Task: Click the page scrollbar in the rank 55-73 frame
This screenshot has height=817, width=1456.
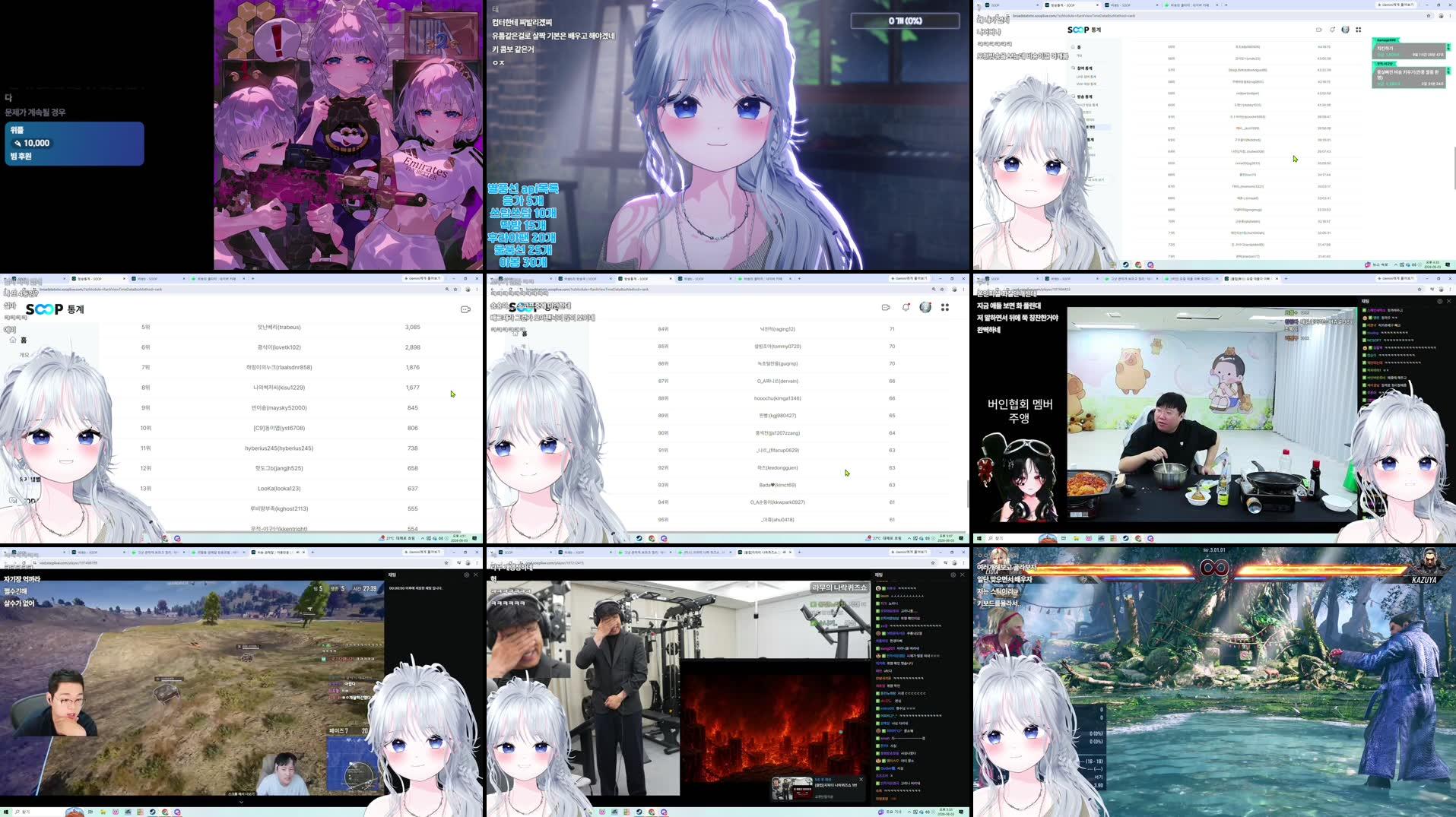Action: [1454, 167]
